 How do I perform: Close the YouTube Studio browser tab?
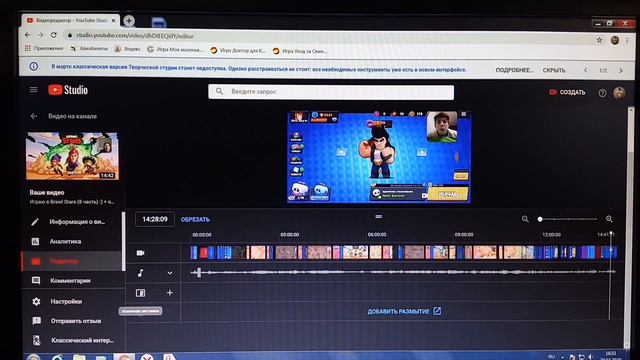click(113, 20)
